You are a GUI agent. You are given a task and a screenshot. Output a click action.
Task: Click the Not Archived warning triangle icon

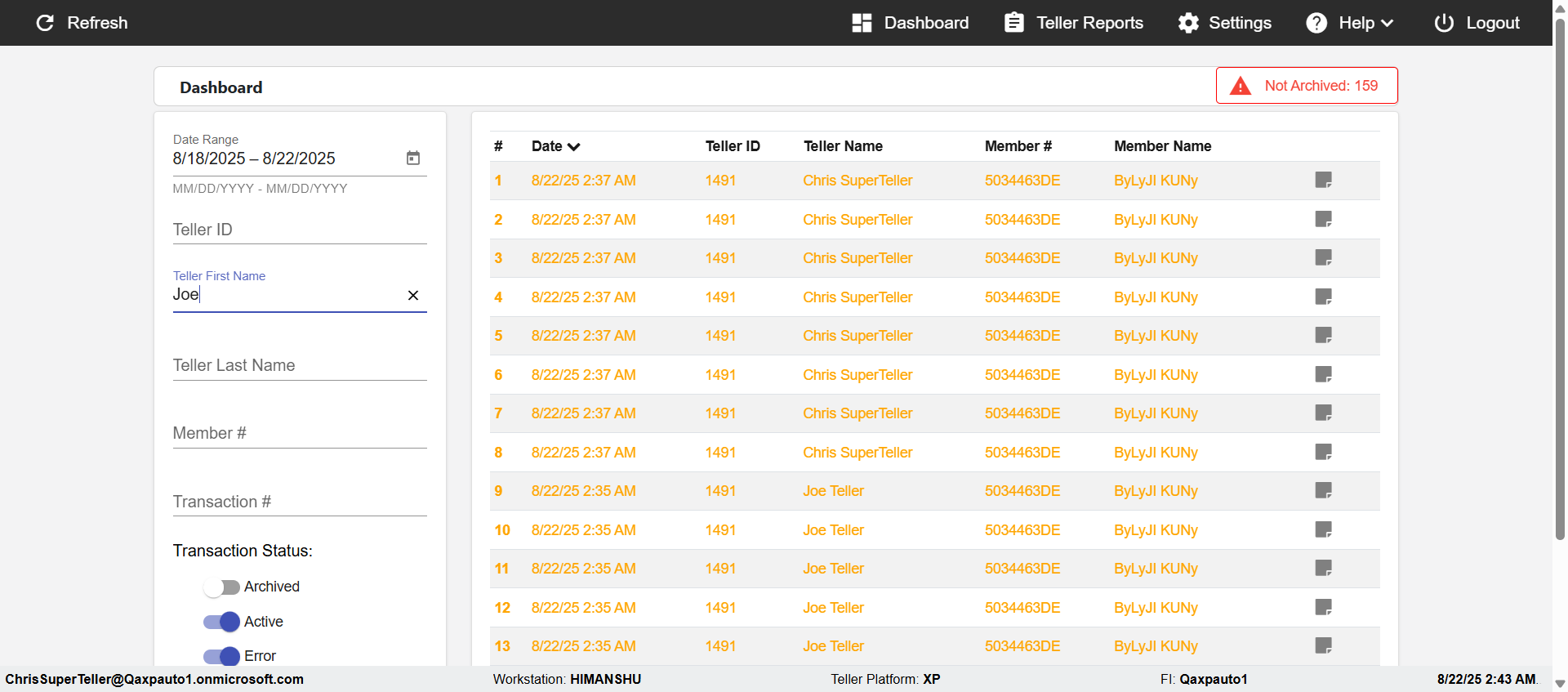point(1241,86)
